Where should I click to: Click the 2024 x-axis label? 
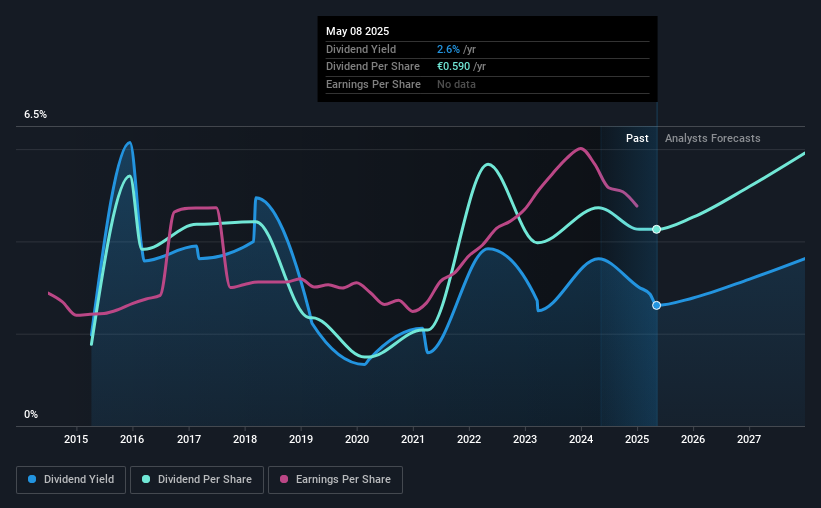581,439
